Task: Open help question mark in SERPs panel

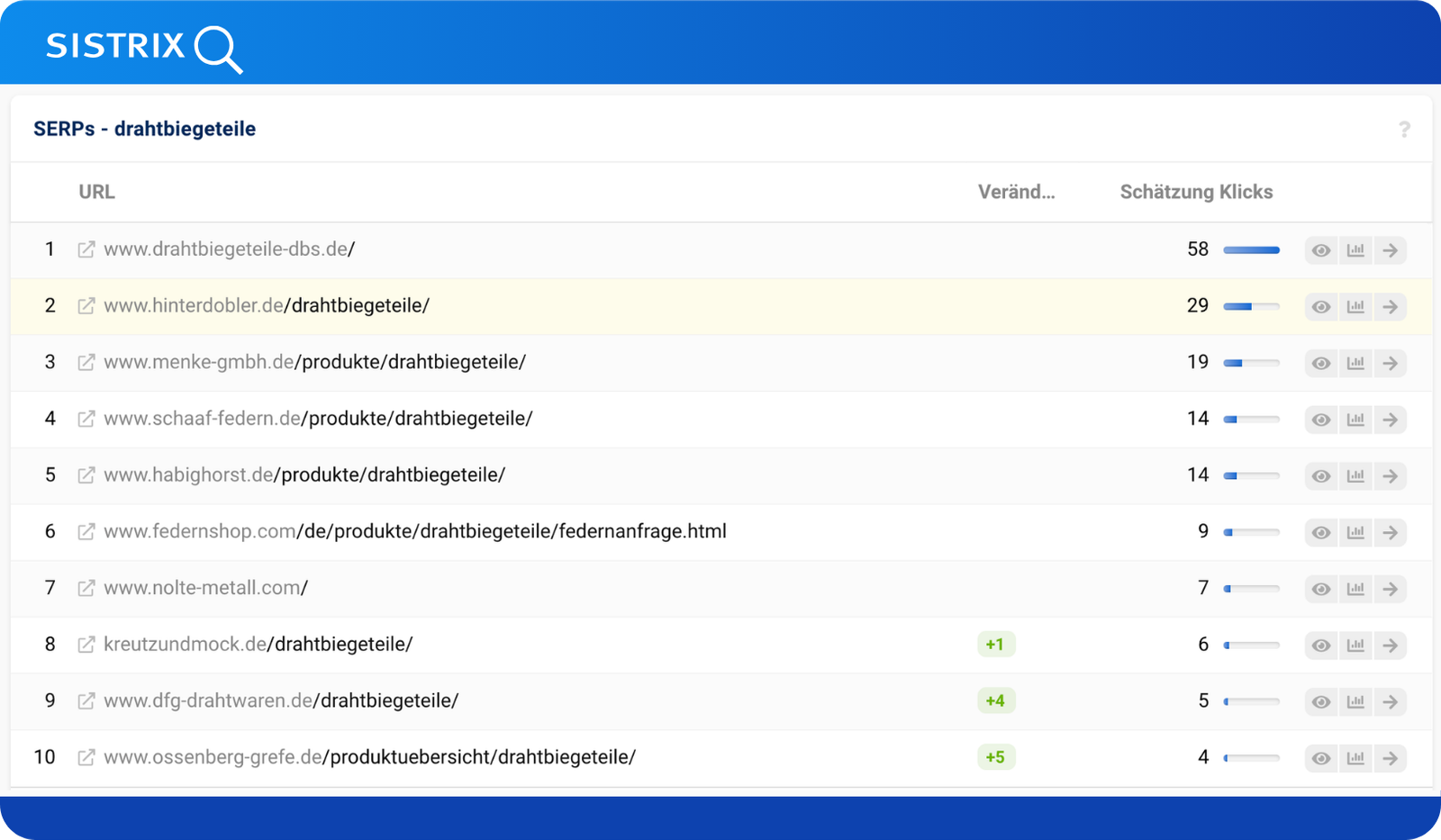Action: (1403, 130)
